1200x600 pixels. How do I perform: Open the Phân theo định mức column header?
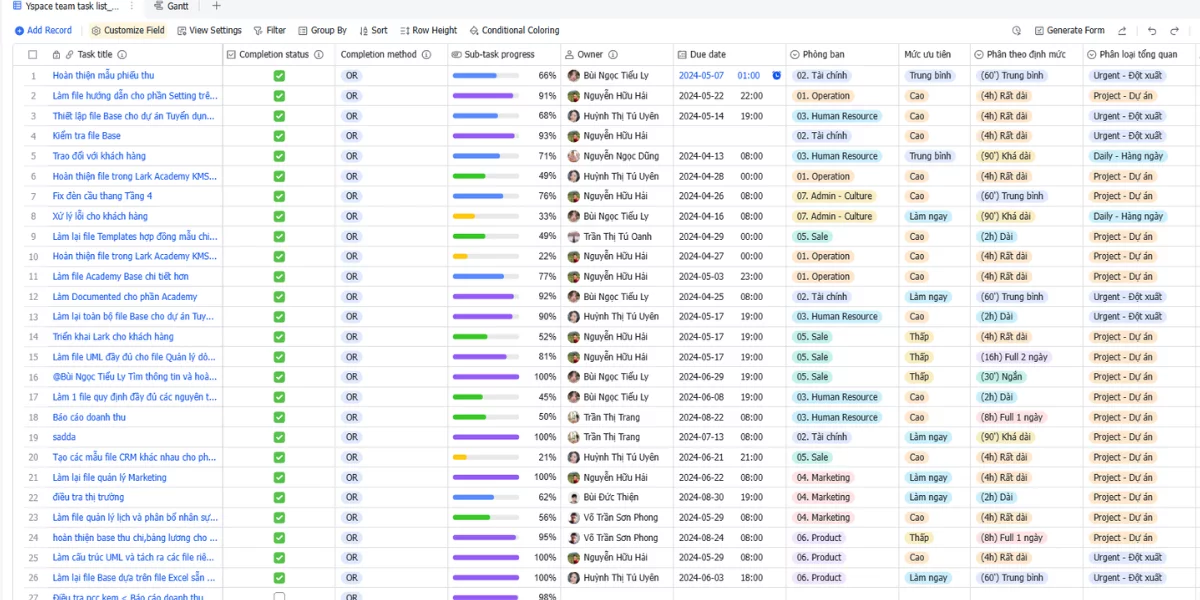coord(1026,55)
